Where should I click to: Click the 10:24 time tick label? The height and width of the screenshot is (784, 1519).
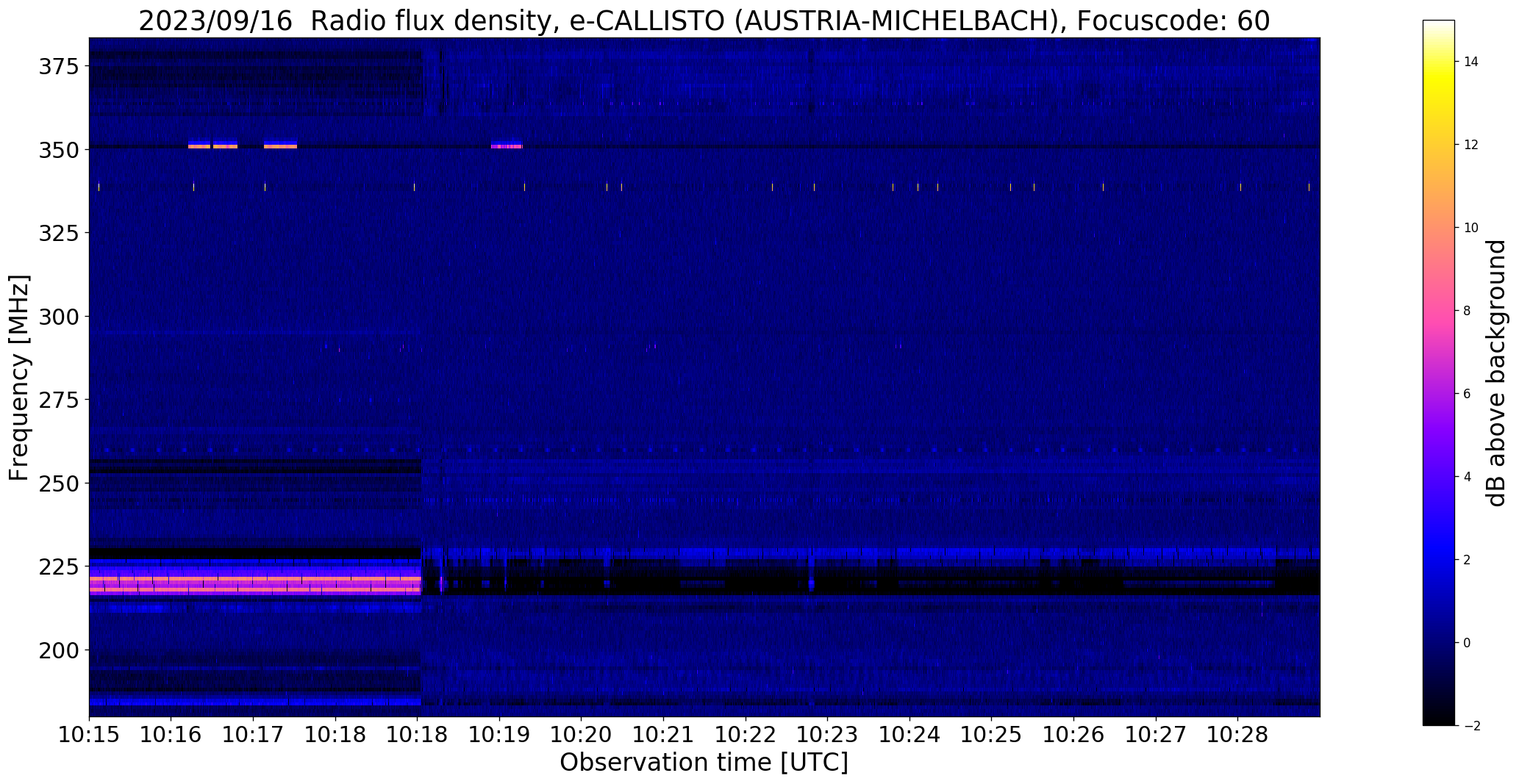tap(910, 734)
